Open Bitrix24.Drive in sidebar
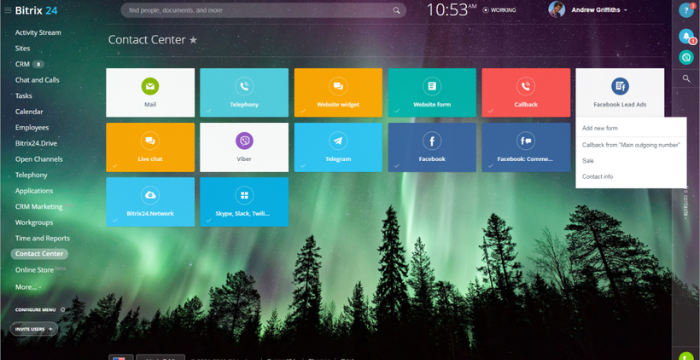The height and width of the screenshot is (360, 700). point(36,143)
